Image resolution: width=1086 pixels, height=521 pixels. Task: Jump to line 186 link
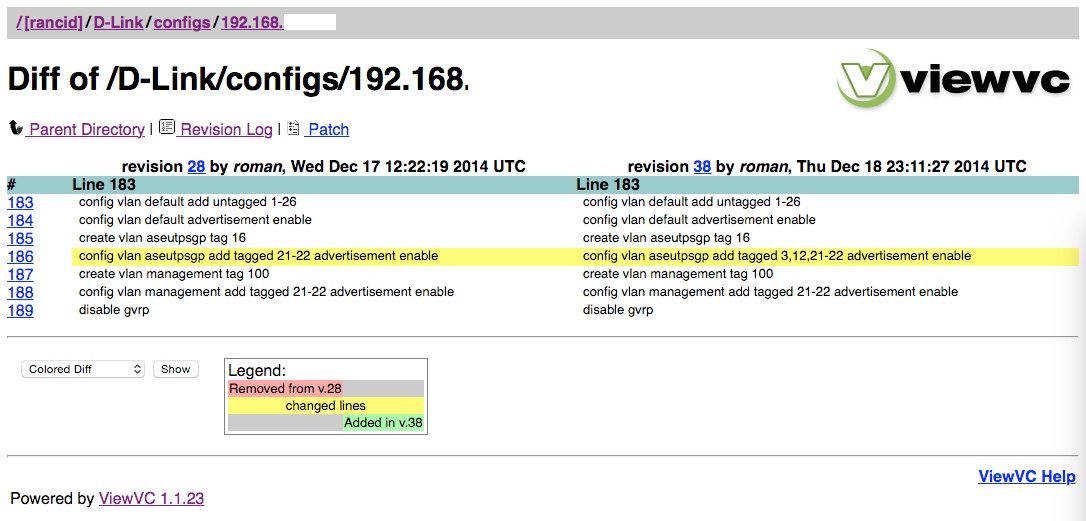coord(20,256)
